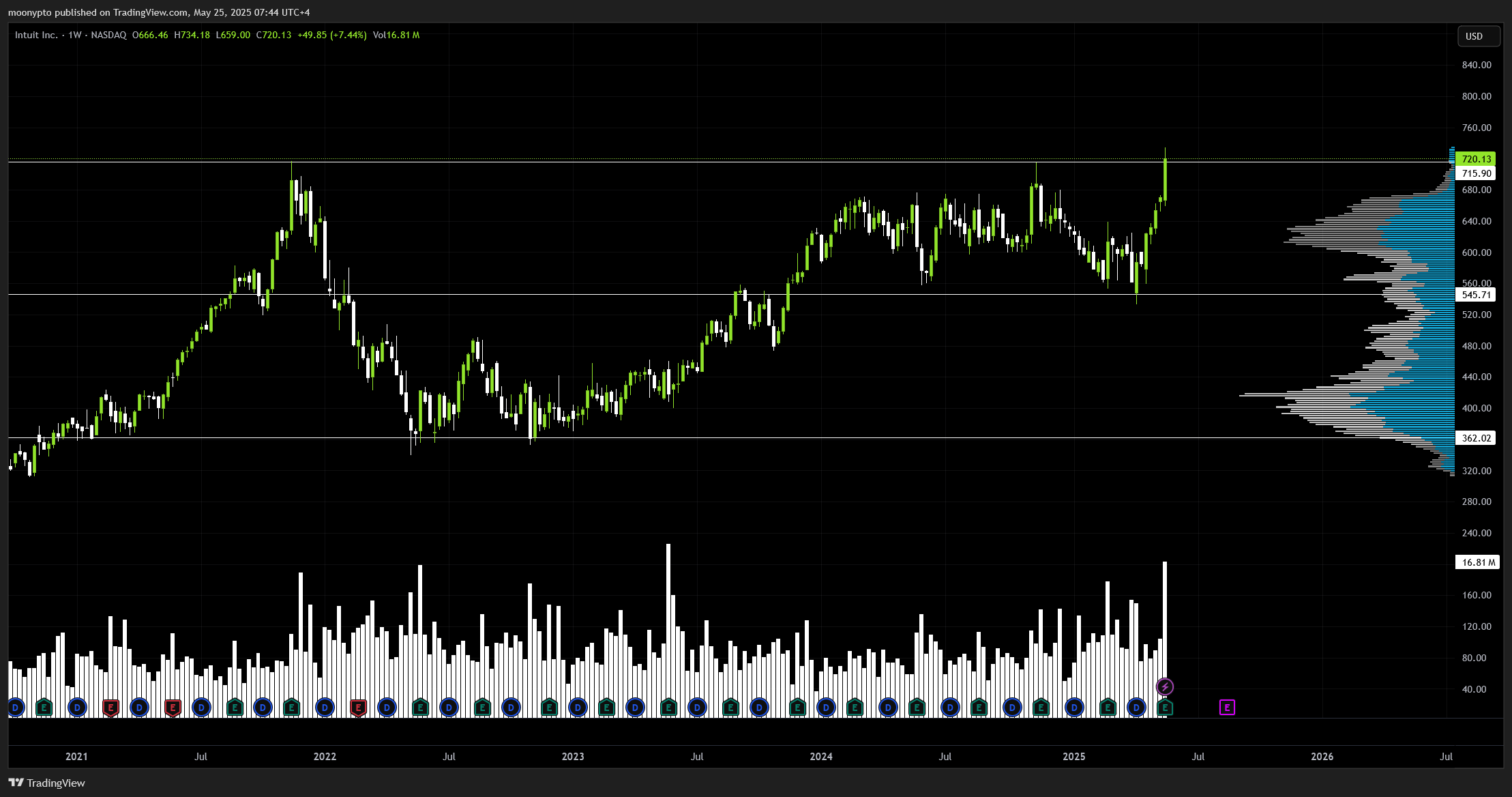1512x797 pixels.
Task: Click the 440.00 price axis label
Action: (1477, 377)
